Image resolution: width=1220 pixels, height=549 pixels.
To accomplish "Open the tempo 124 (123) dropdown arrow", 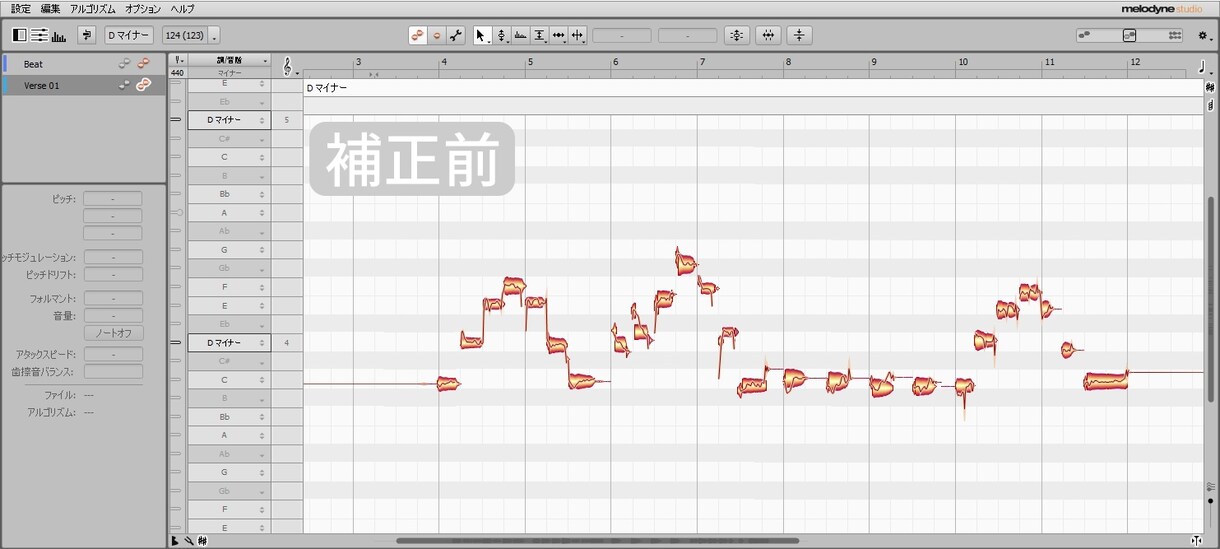I will click(214, 36).
